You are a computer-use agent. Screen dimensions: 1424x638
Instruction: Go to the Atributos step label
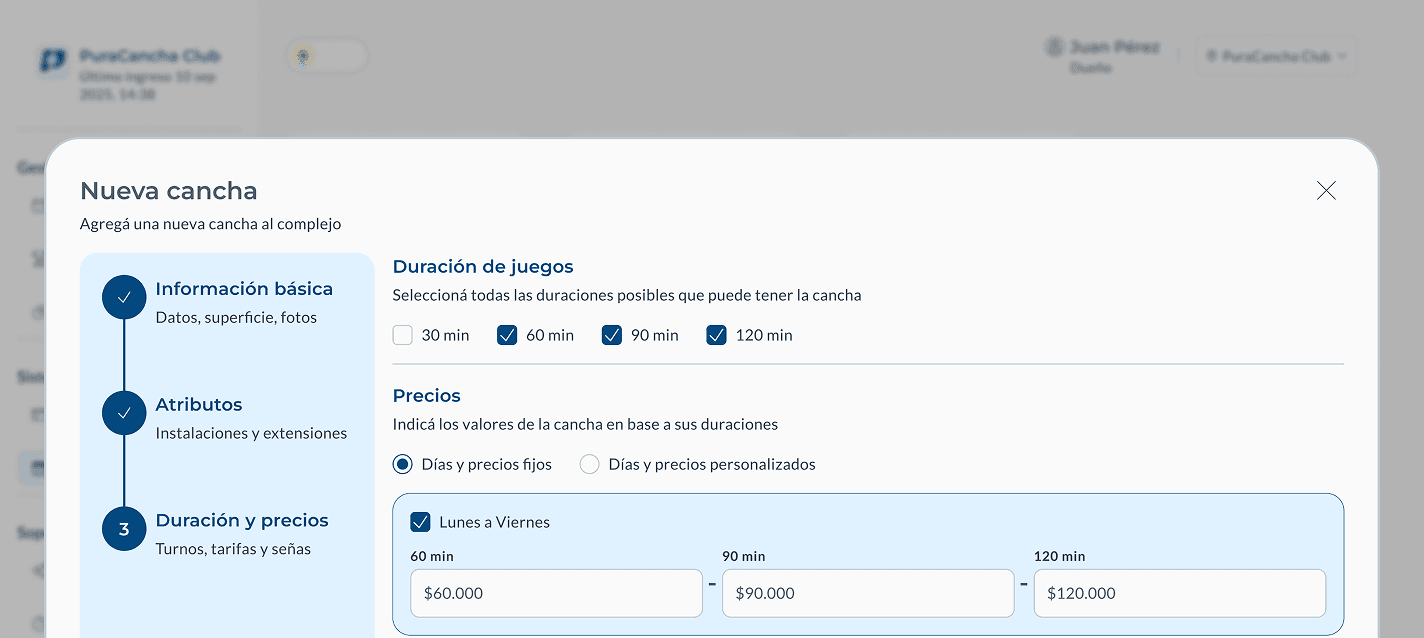click(199, 405)
